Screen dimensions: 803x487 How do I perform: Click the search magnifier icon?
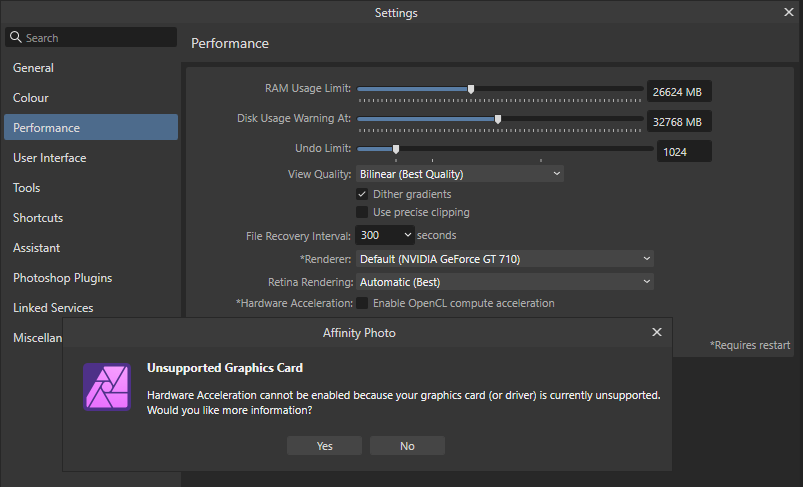(16, 37)
